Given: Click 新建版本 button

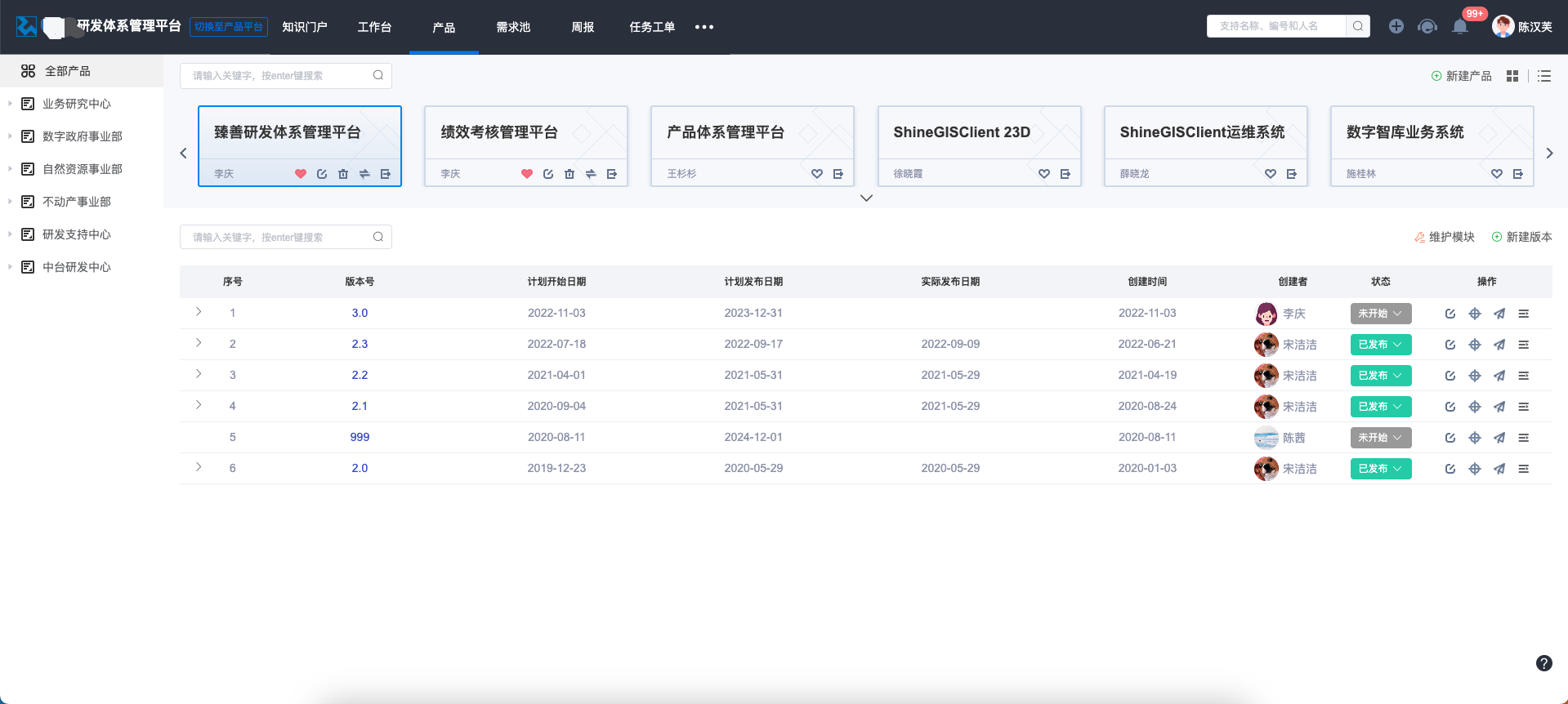Looking at the screenshot, I should pyautogui.click(x=1521, y=237).
